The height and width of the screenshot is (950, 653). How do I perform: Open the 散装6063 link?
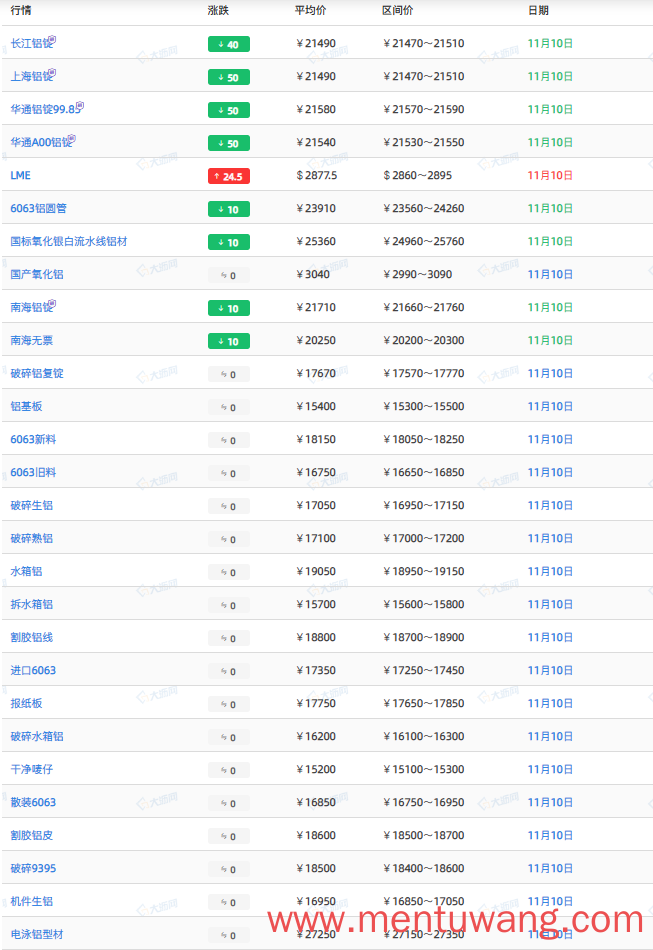[33, 802]
